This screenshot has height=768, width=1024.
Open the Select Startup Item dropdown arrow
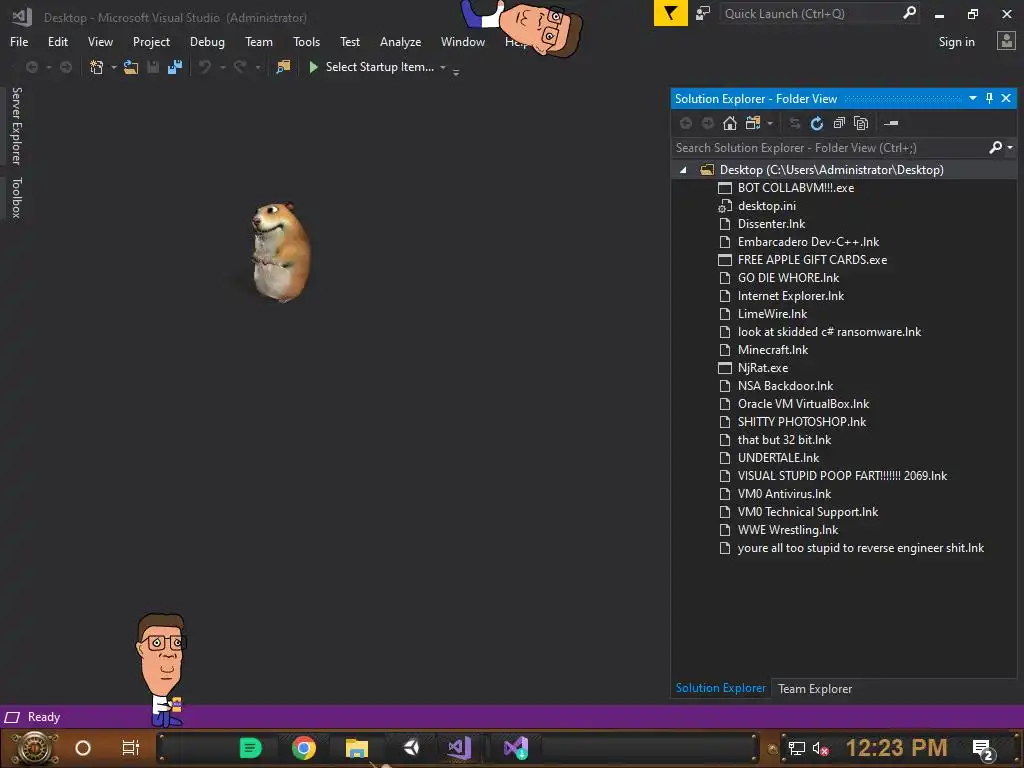tap(443, 67)
